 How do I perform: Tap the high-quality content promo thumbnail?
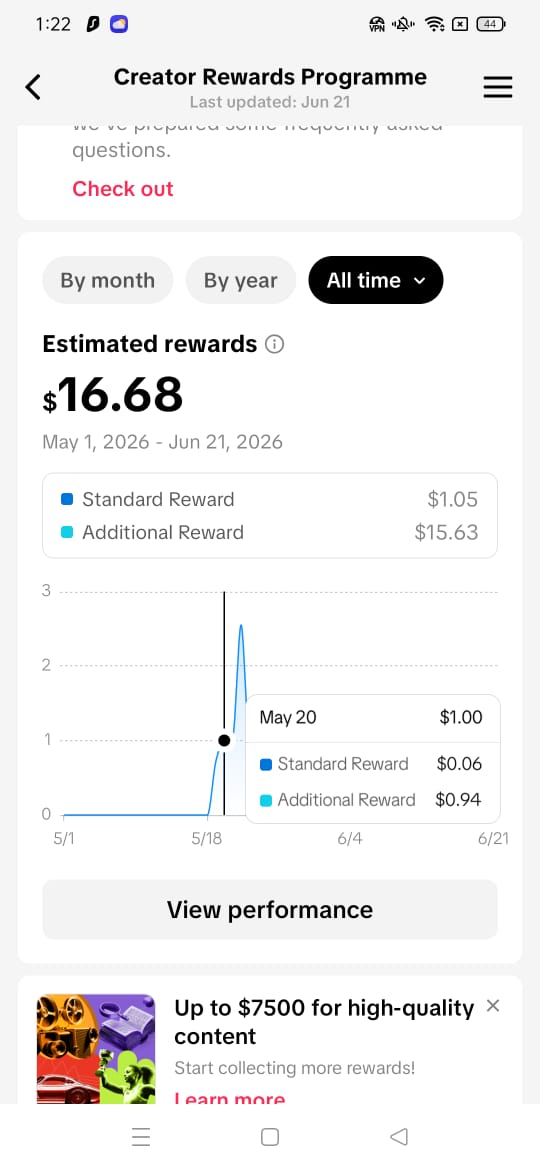coord(96,1048)
